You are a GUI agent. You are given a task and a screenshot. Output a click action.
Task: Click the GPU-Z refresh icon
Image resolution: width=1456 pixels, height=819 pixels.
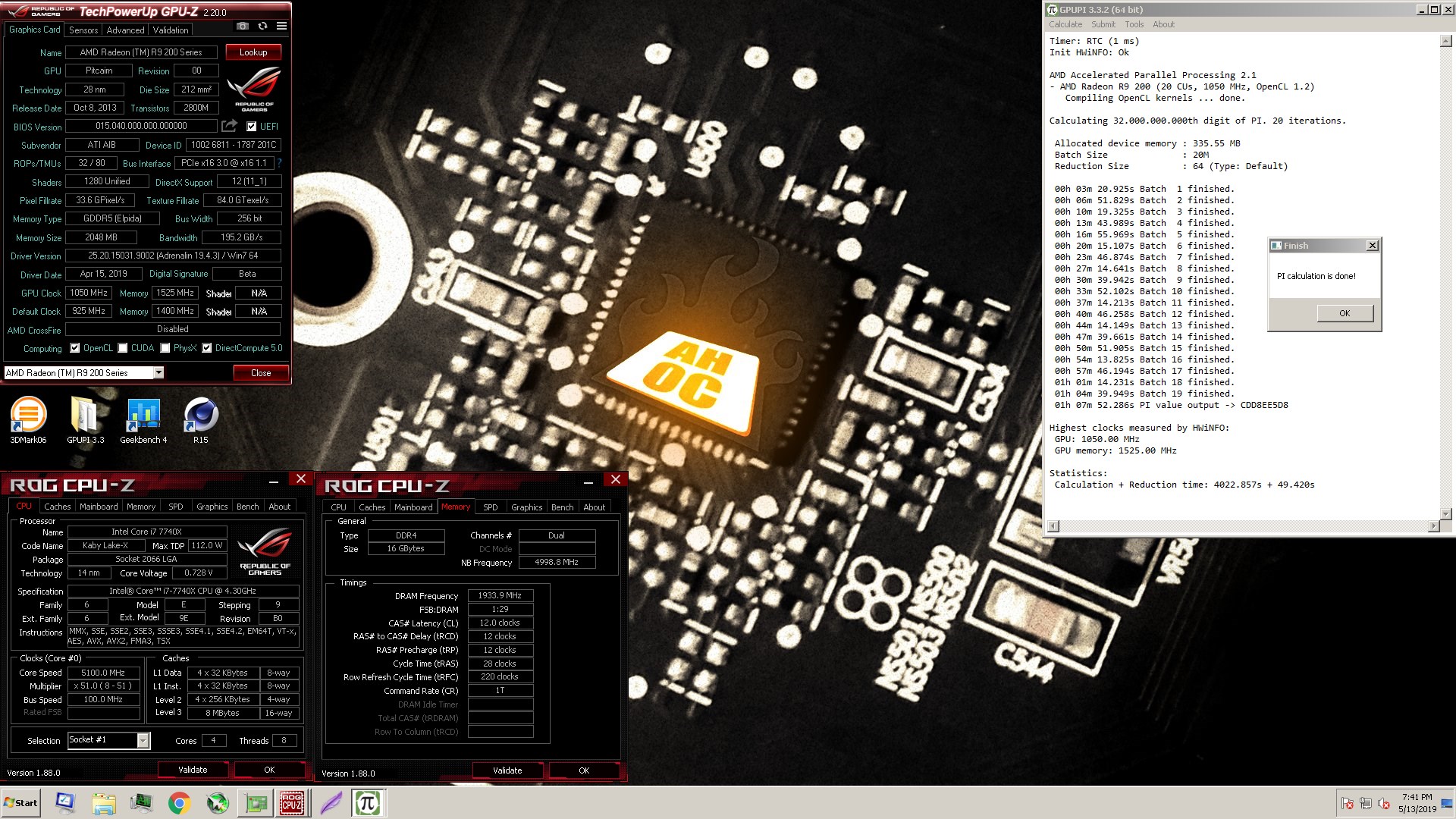(262, 26)
